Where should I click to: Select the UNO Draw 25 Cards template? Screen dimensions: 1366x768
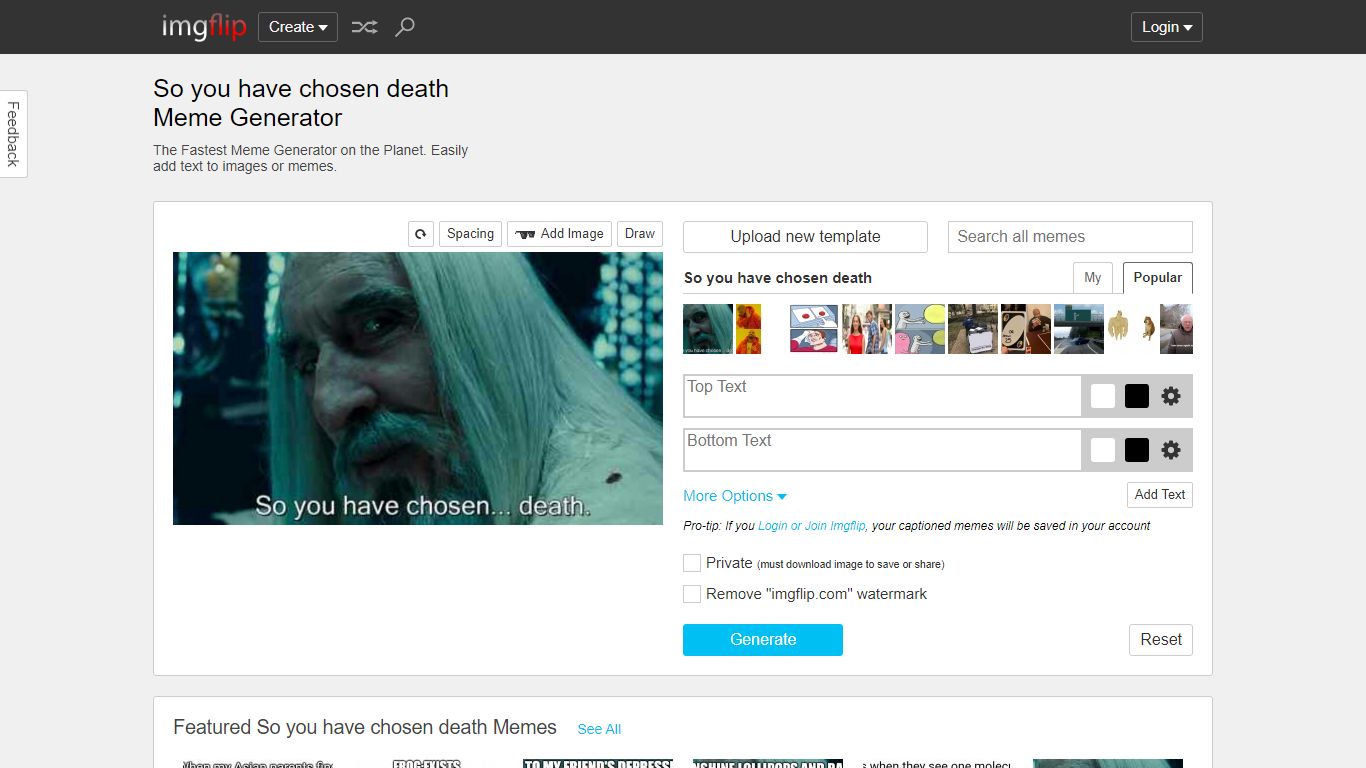pos(1026,329)
